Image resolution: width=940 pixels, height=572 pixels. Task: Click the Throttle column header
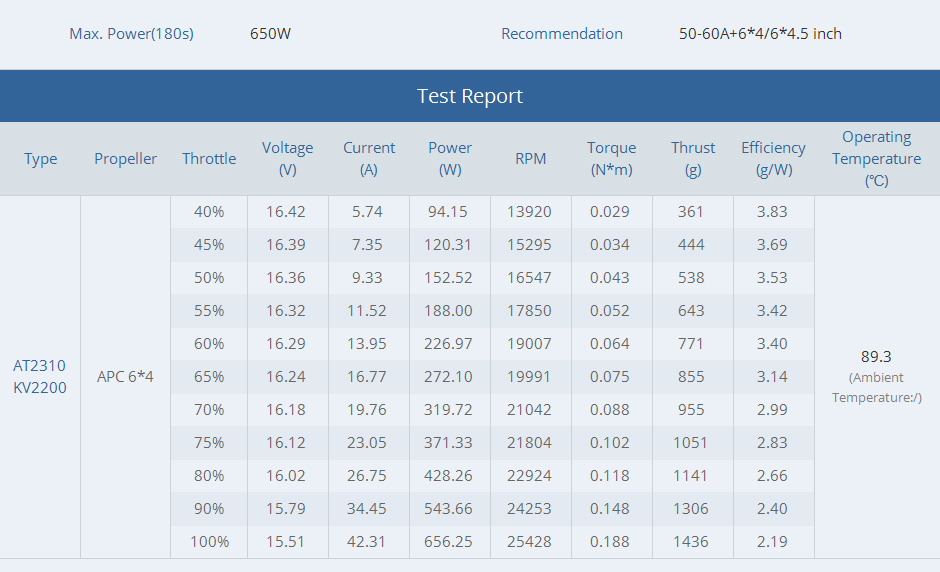tap(209, 159)
